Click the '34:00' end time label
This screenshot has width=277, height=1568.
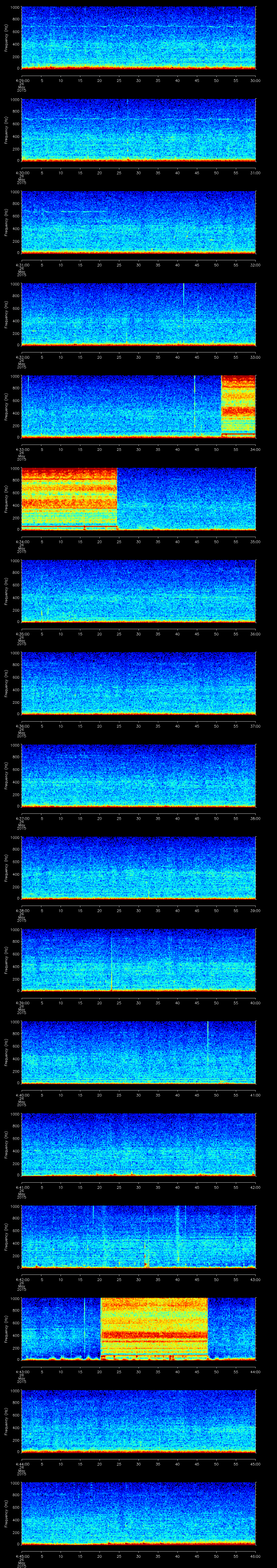pyautogui.click(x=255, y=449)
